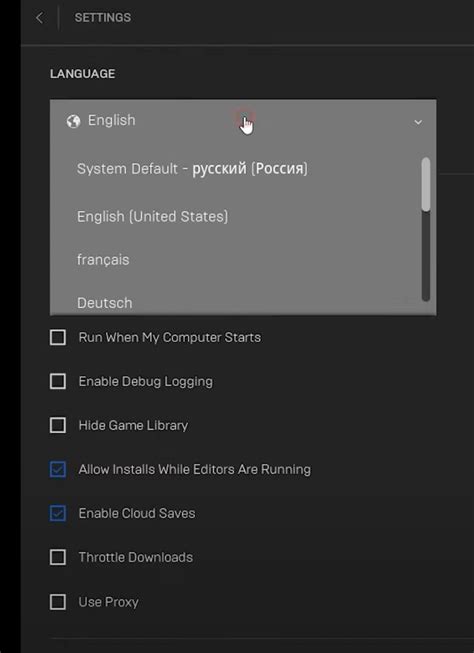474x653 pixels.
Task: Click the scrollbar track below the thumb
Action: coord(425,256)
